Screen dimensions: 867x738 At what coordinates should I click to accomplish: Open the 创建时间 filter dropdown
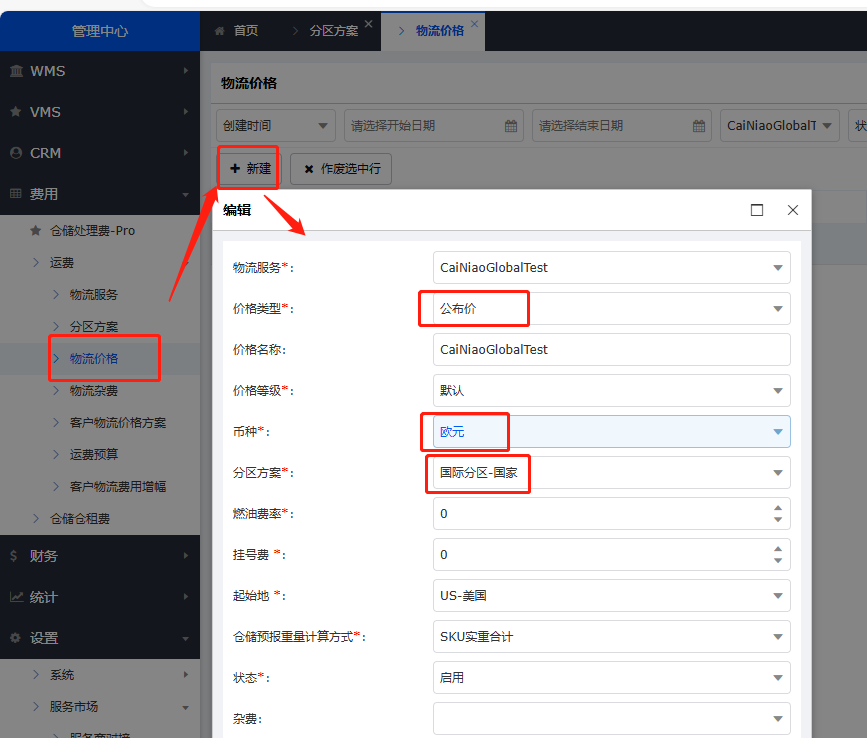point(276,125)
